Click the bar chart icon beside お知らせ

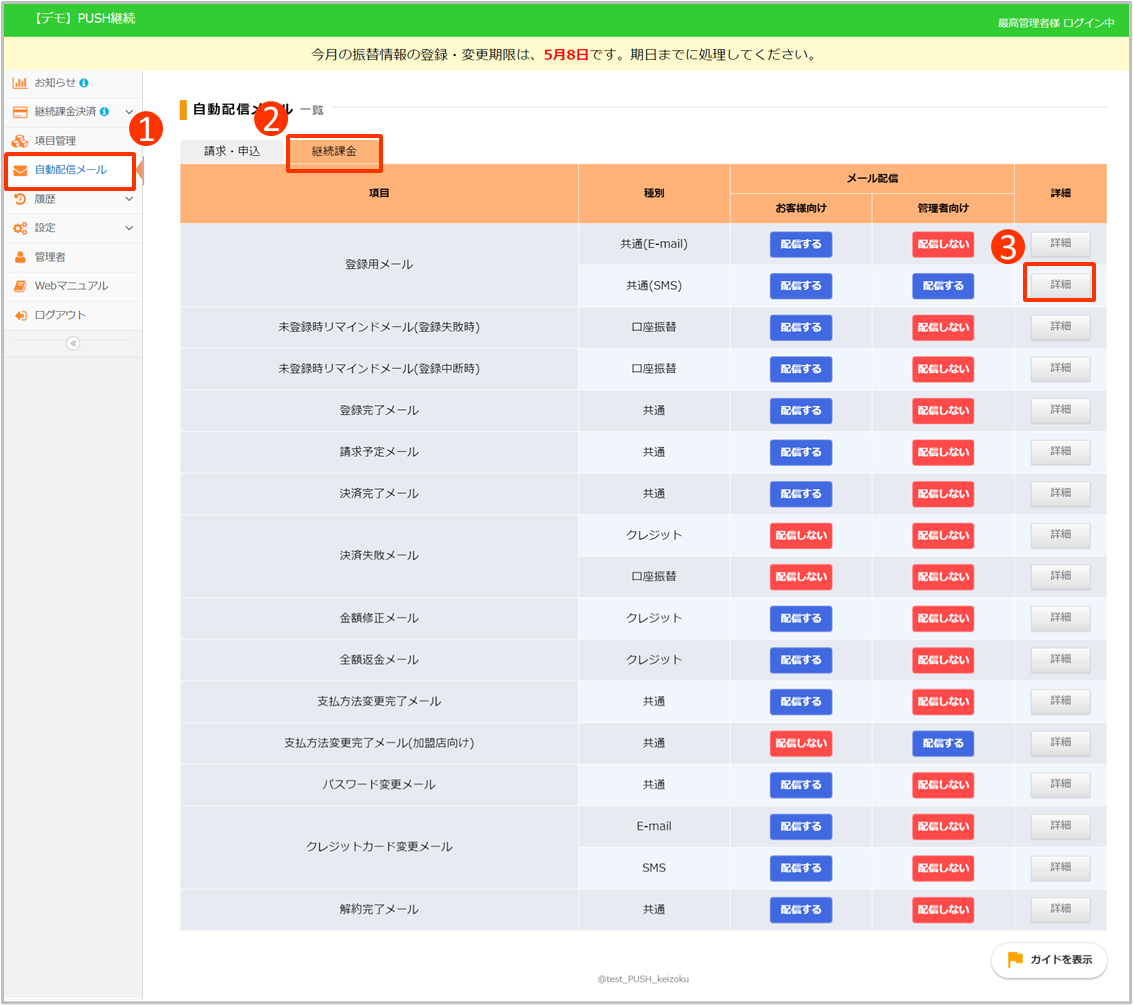[20, 82]
